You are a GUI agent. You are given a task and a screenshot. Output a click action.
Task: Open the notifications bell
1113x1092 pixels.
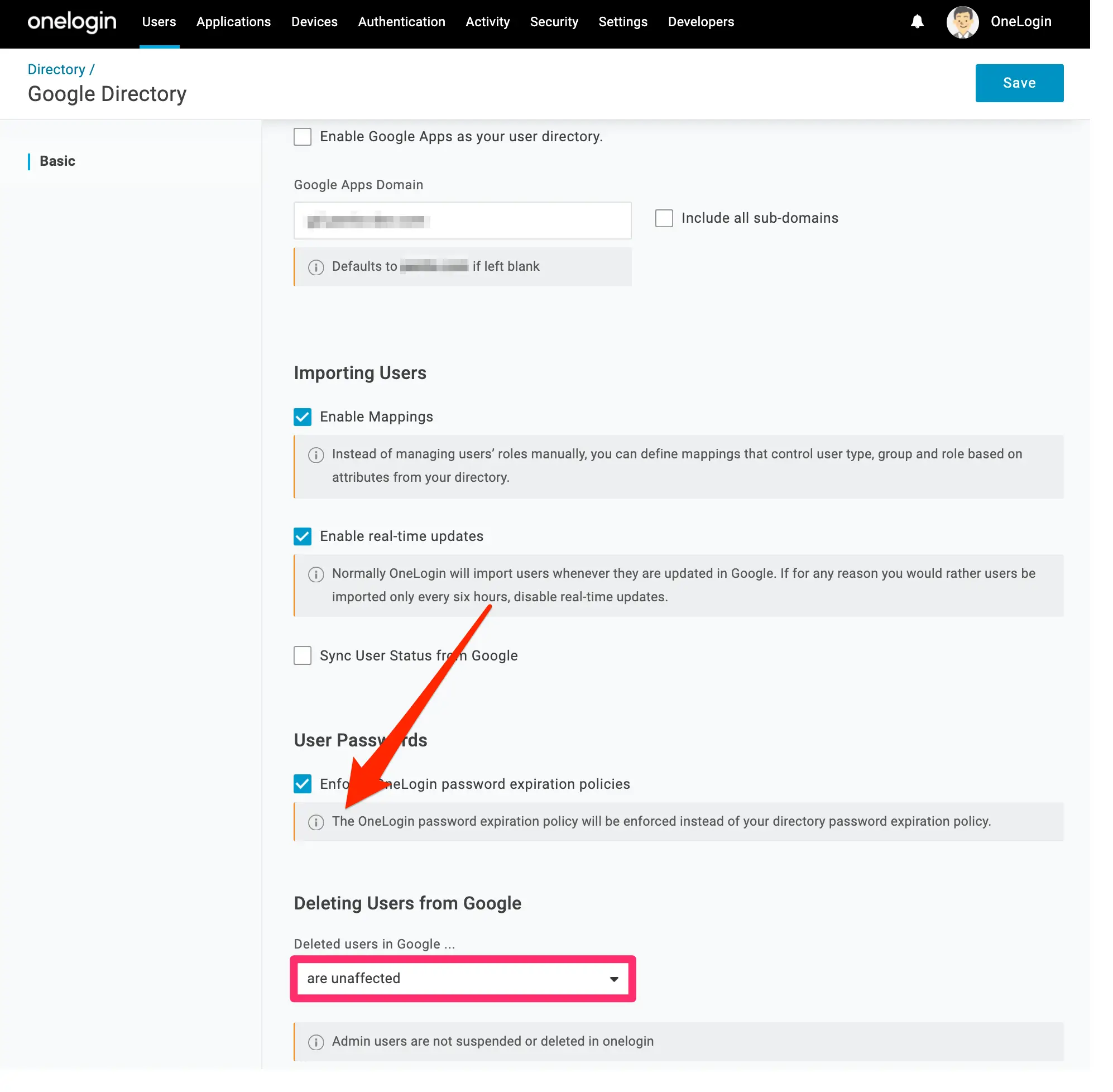click(x=917, y=22)
